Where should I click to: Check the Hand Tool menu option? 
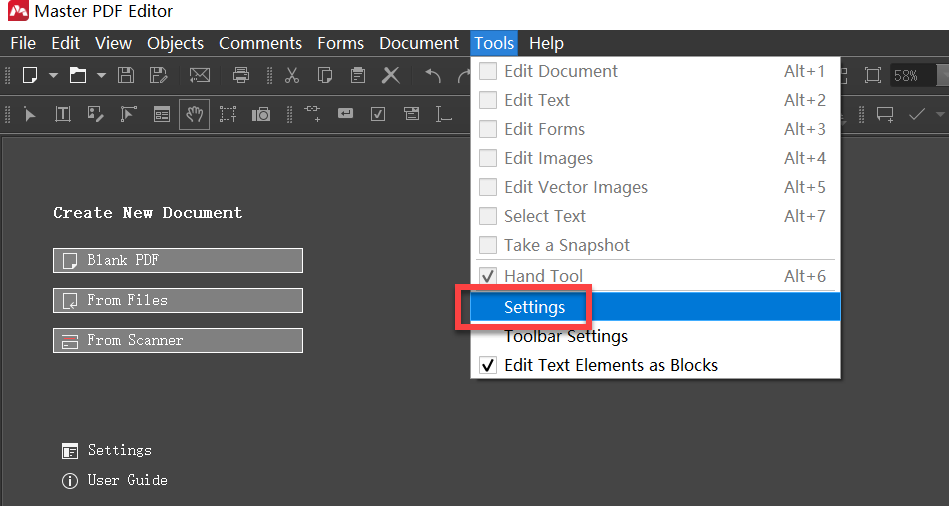pos(543,276)
